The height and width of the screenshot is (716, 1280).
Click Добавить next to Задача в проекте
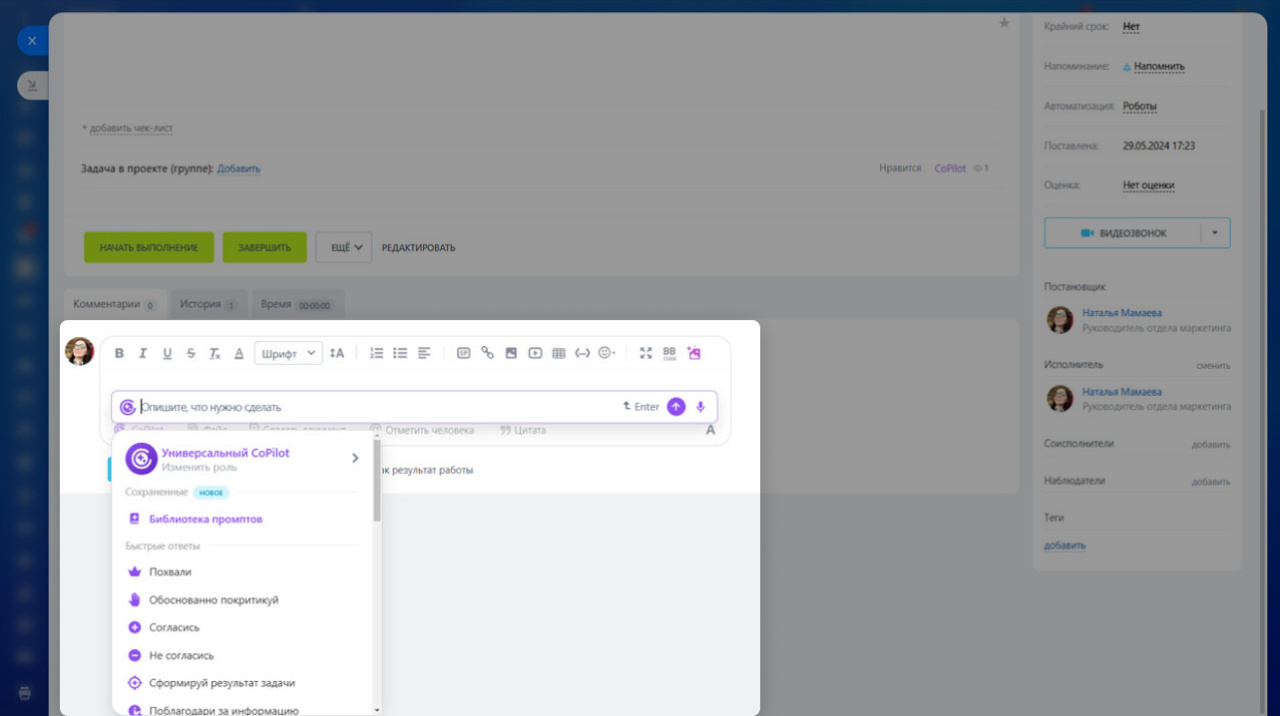point(238,169)
